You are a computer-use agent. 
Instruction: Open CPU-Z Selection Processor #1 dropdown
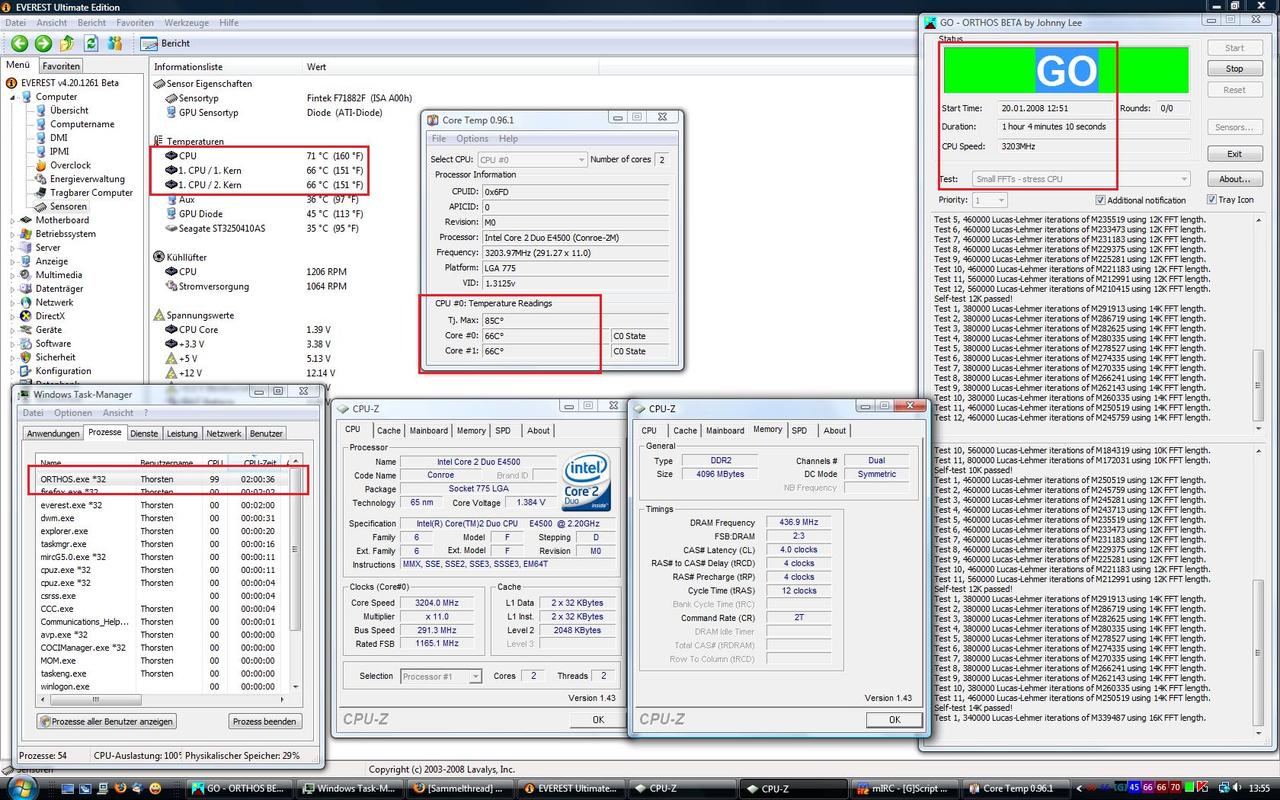(x=440, y=676)
